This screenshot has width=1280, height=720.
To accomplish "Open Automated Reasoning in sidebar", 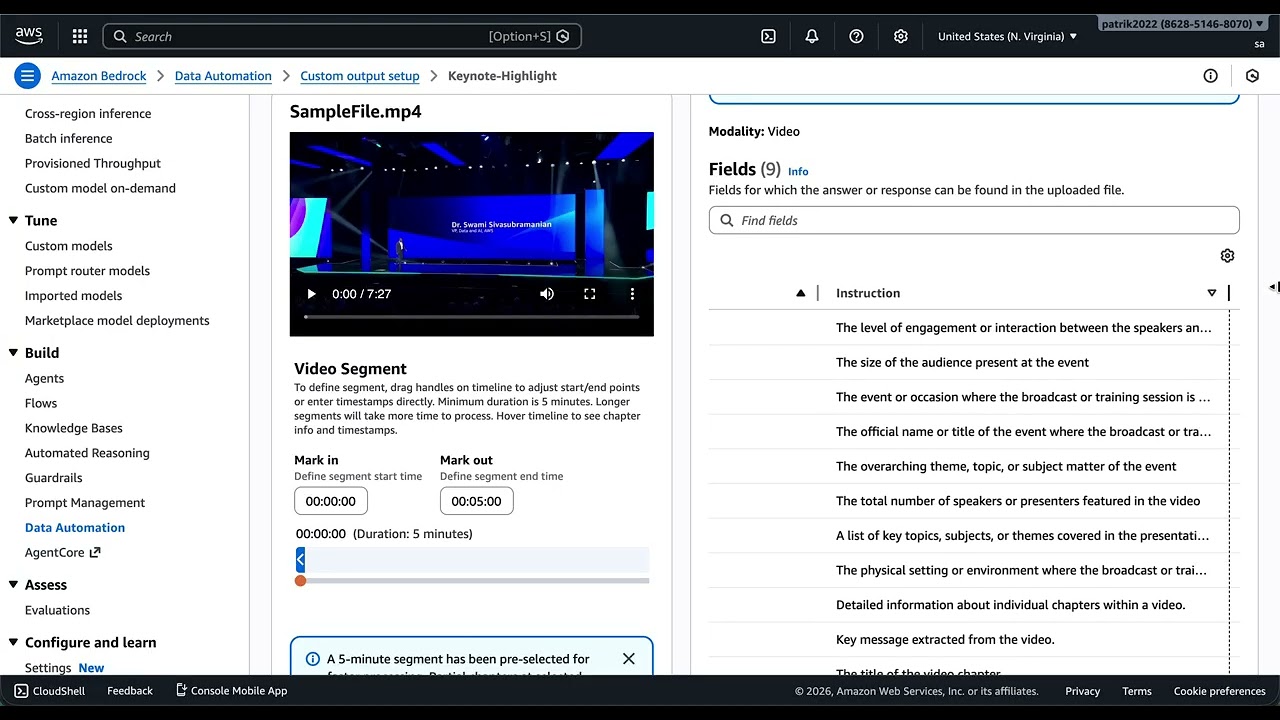I will tap(87, 453).
